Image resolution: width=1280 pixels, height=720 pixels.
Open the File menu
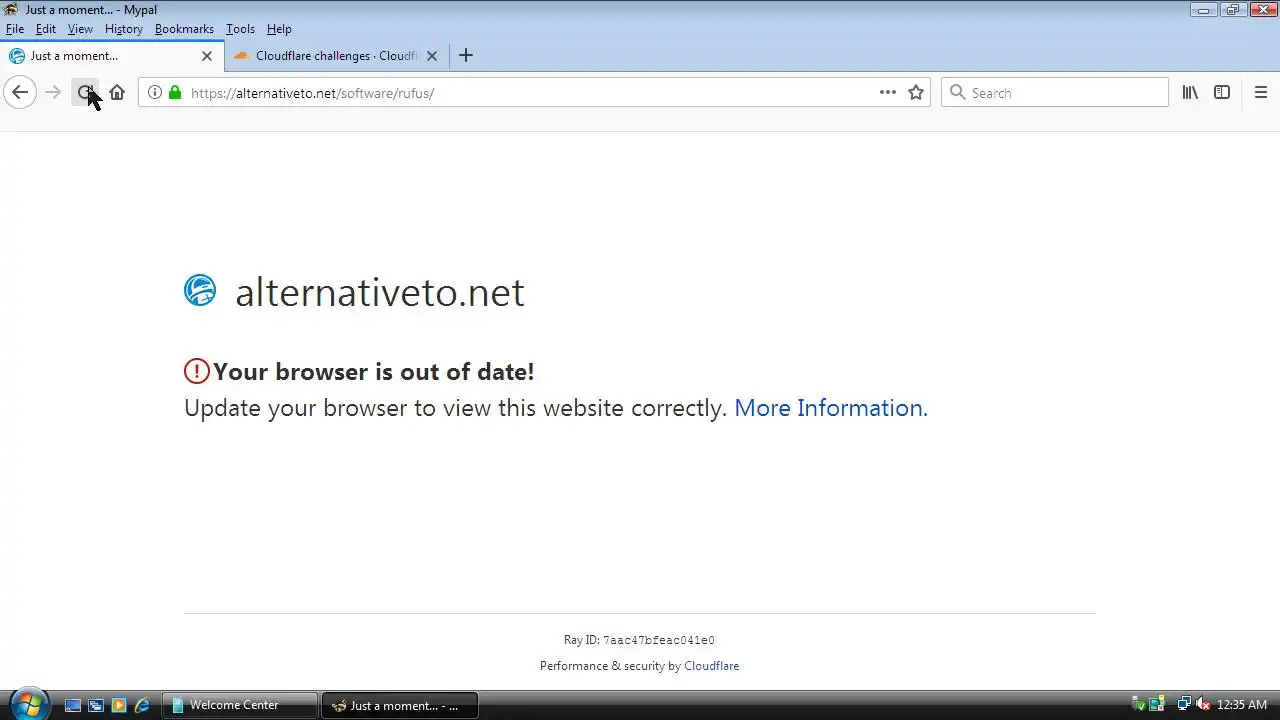click(15, 29)
